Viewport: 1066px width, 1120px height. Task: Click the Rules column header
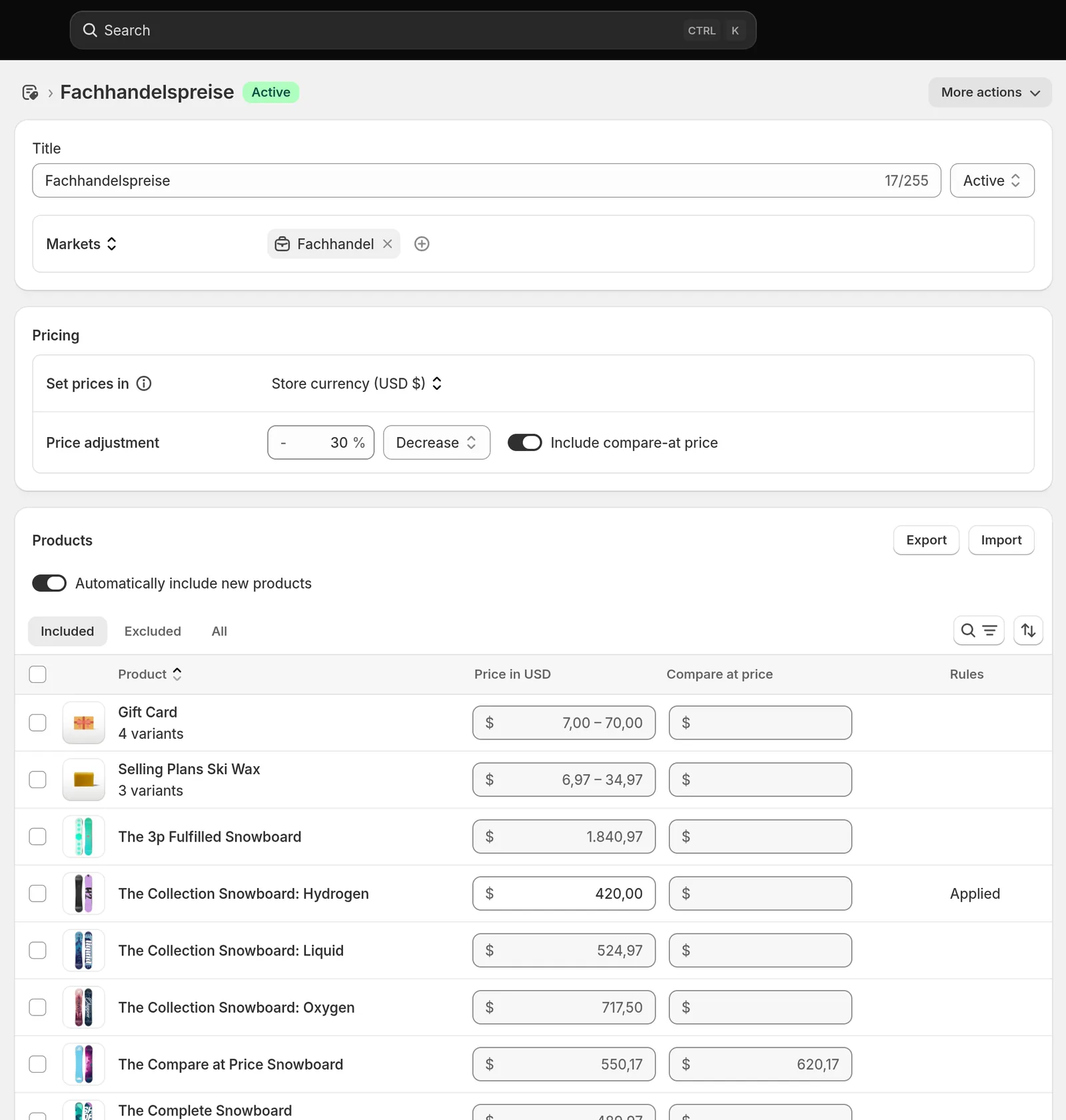pyautogui.click(x=967, y=674)
